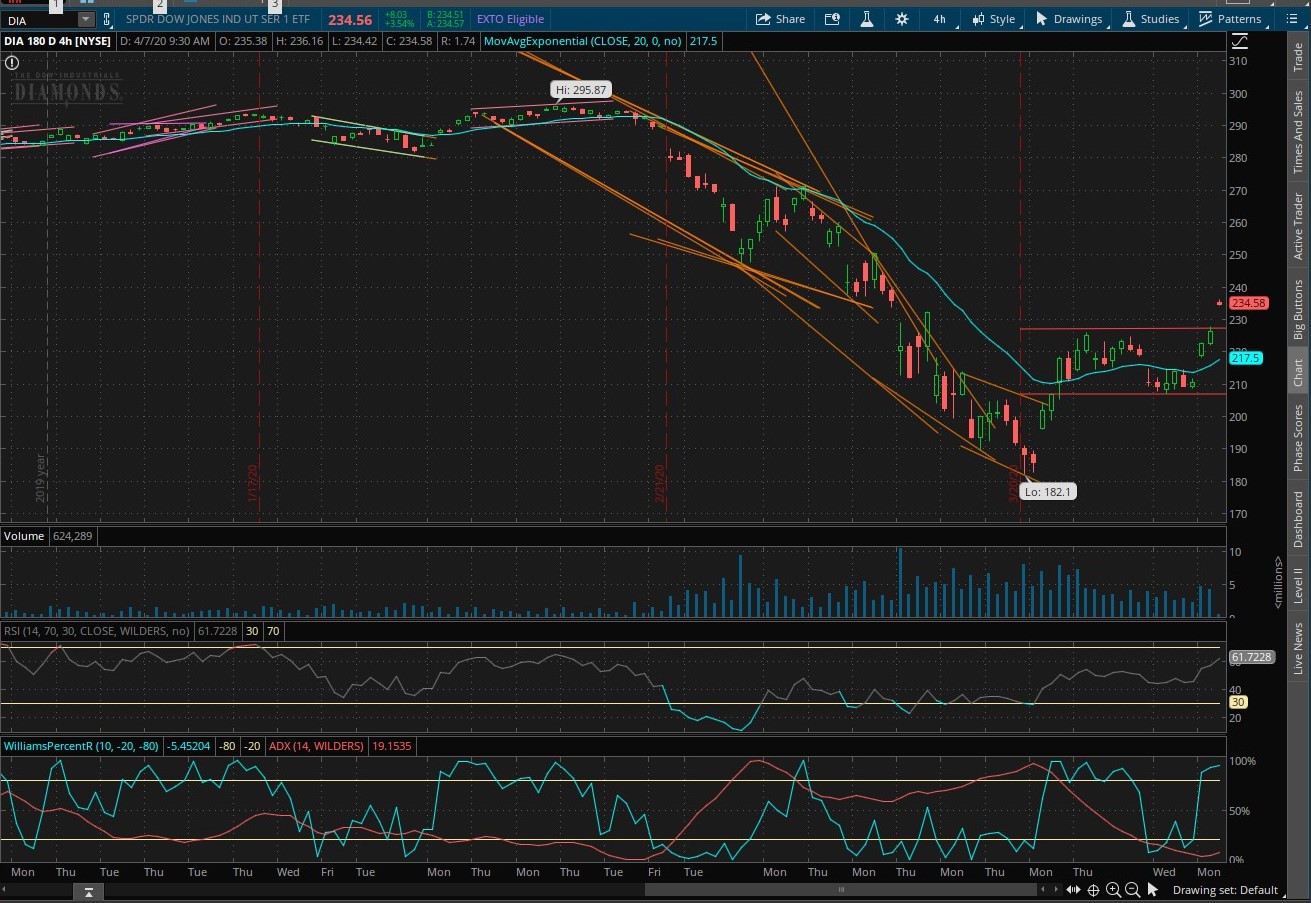Click the DIA 180 D 4h [NYSE] chart title

tap(58, 41)
